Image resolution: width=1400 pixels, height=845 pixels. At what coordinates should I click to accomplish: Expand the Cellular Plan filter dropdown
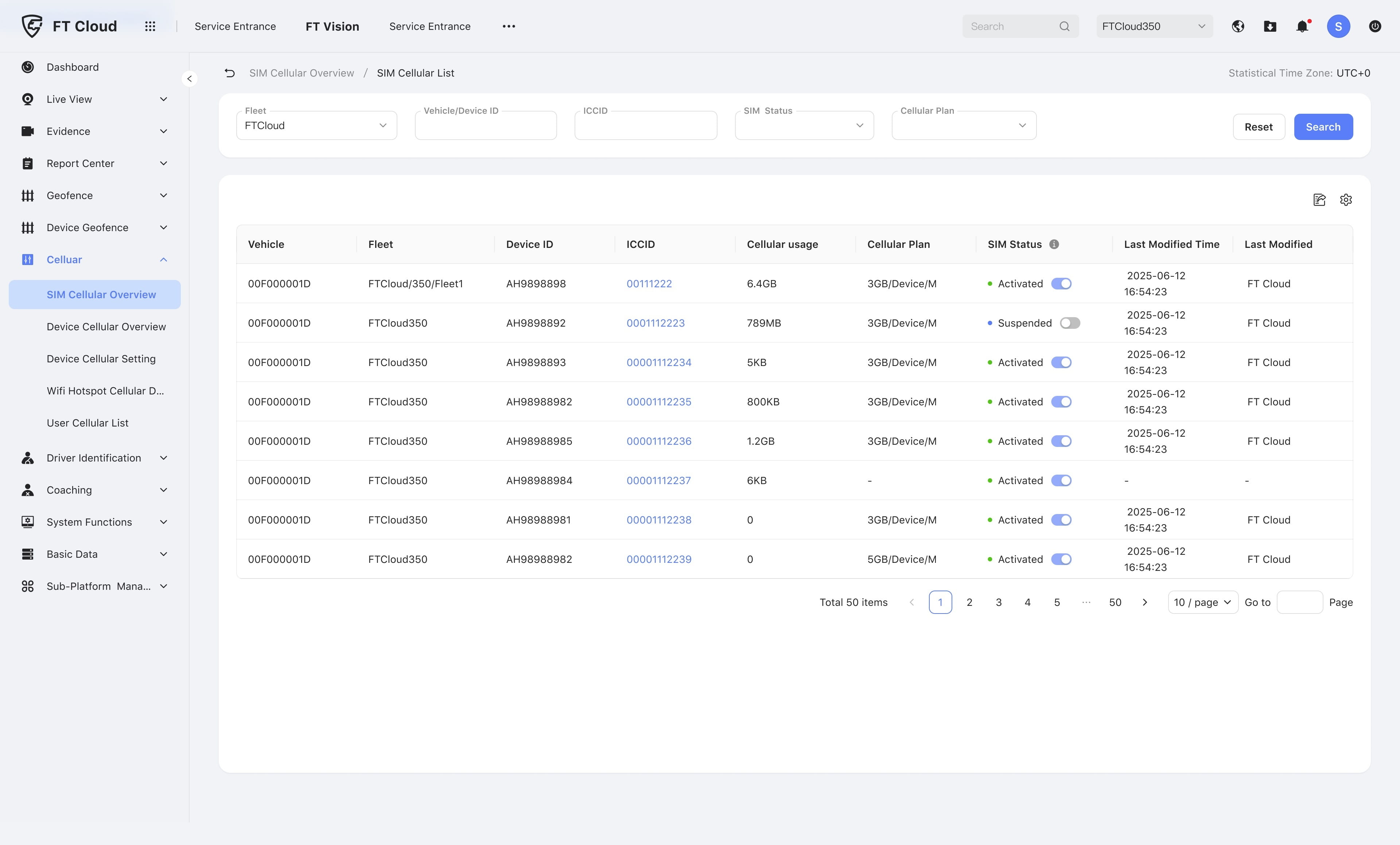pyautogui.click(x=963, y=125)
